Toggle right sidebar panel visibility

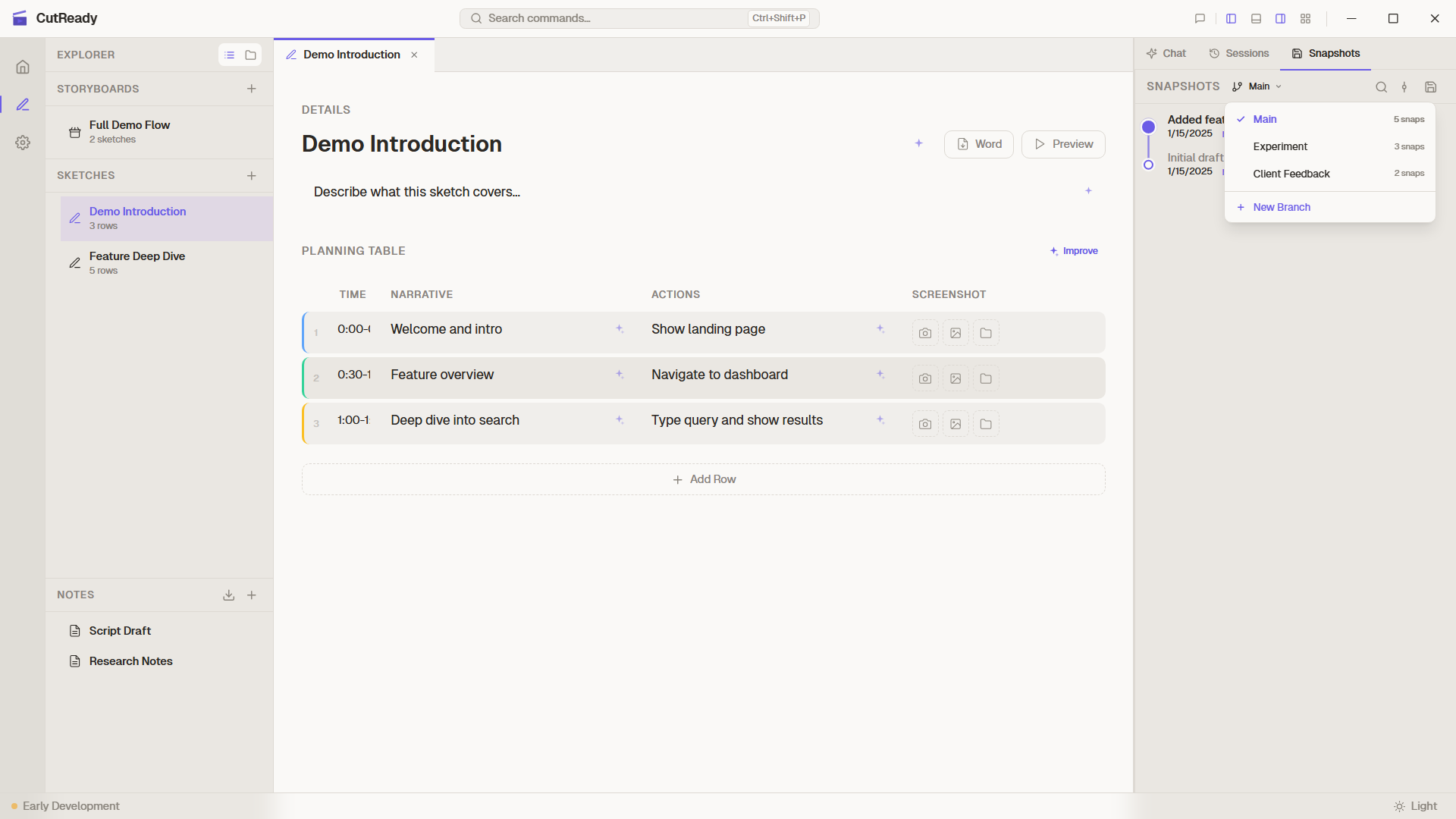pyautogui.click(x=1280, y=19)
